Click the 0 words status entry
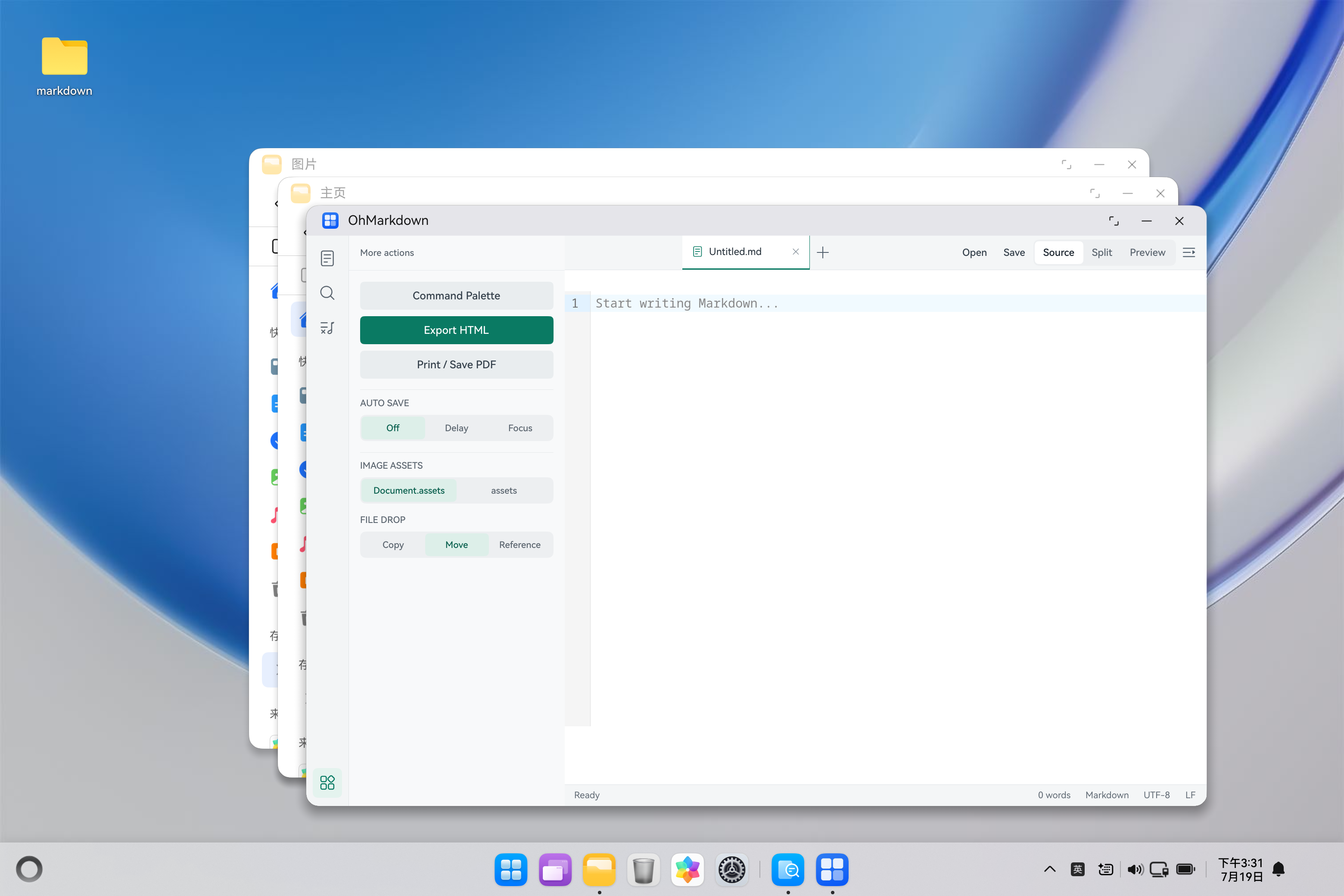 click(x=1054, y=795)
